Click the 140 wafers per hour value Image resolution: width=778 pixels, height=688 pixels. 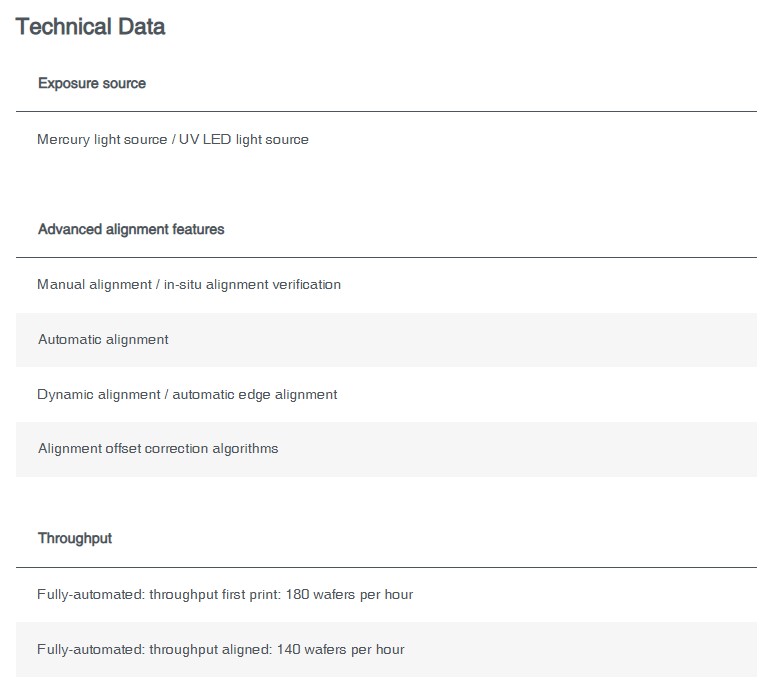pos(340,649)
